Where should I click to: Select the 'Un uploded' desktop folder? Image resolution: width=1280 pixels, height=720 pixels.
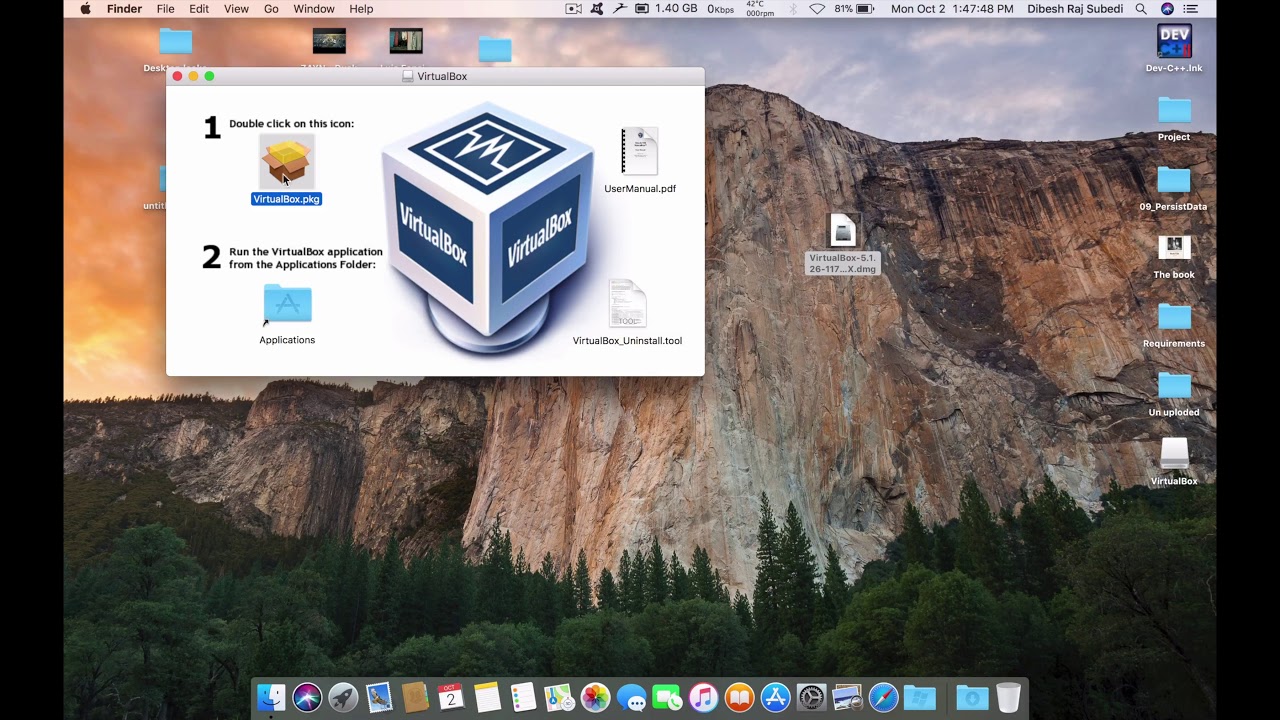tap(1174, 386)
